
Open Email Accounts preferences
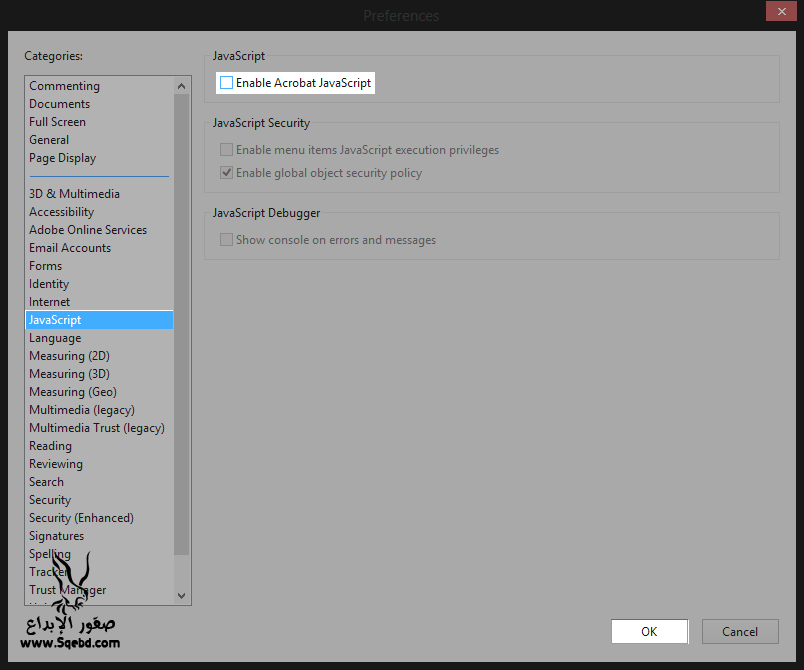pyautogui.click(x=70, y=248)
